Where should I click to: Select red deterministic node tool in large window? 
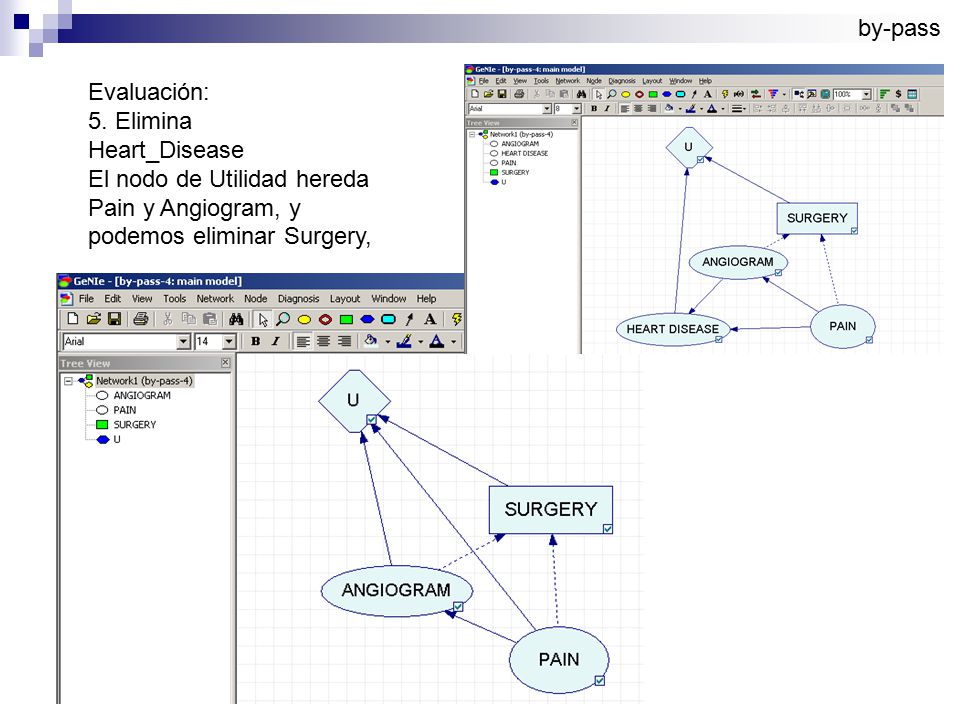click(x=325, y=320)
